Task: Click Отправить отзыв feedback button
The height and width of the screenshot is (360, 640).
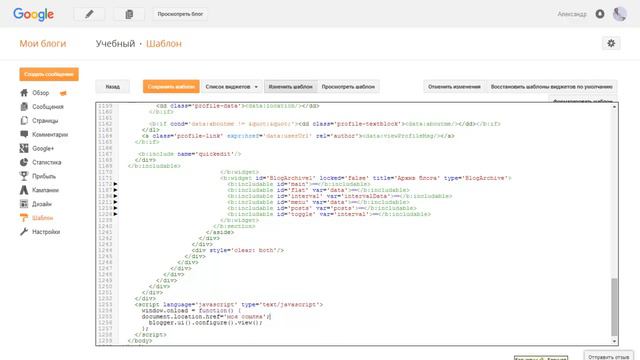Action: pos(608,356)
